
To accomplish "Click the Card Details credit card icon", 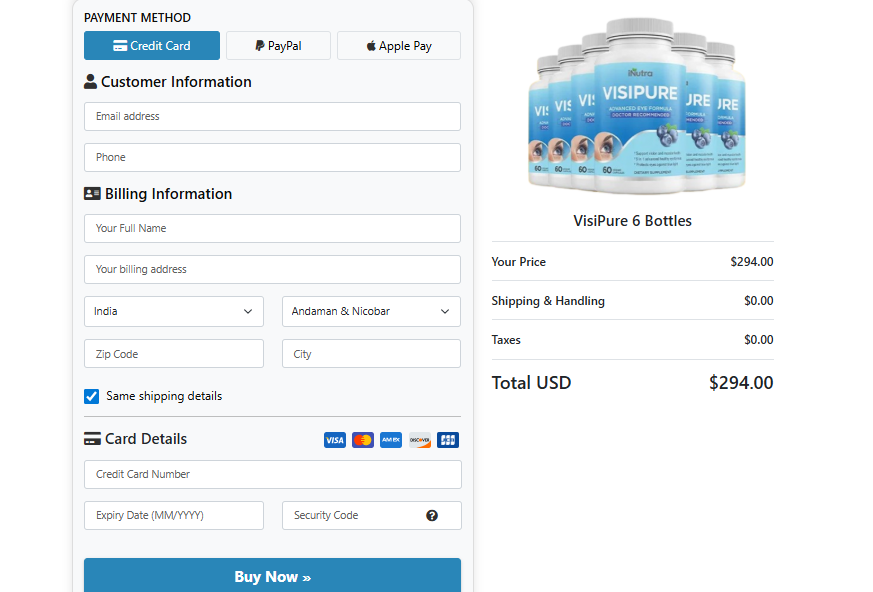I will point(92,439).
